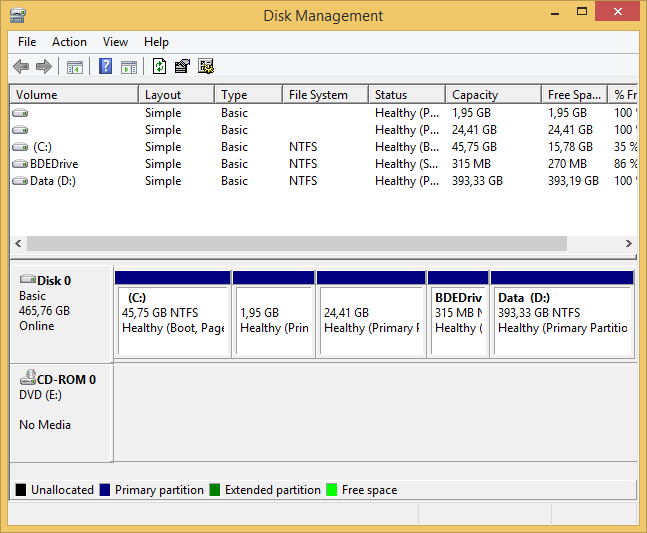Click the 393,19 GB free space cell
The image size is (647, 533).
click(x=573, y=181)
